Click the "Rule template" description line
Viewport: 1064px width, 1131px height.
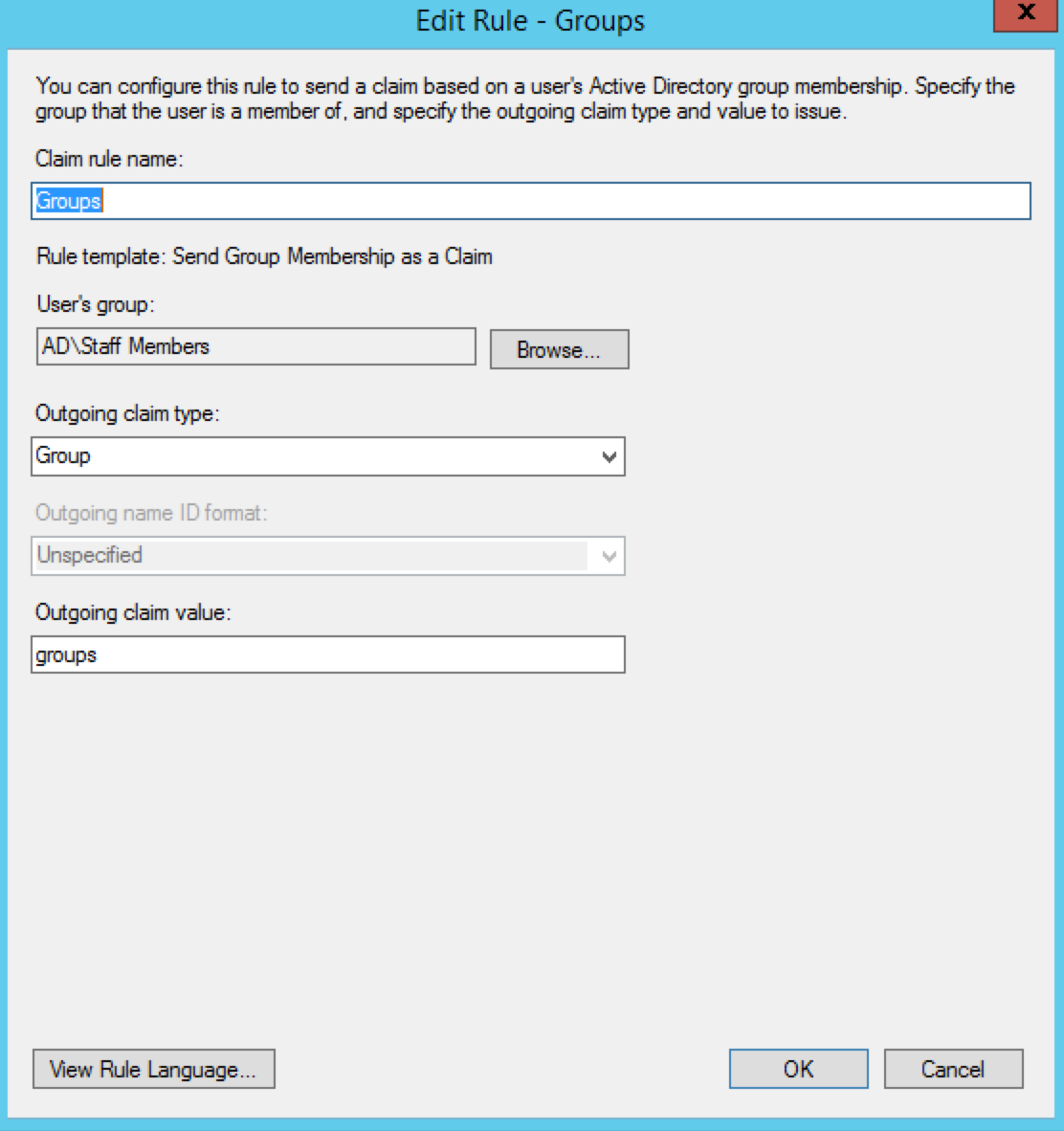pyautogui.click(x=264, y=256)
